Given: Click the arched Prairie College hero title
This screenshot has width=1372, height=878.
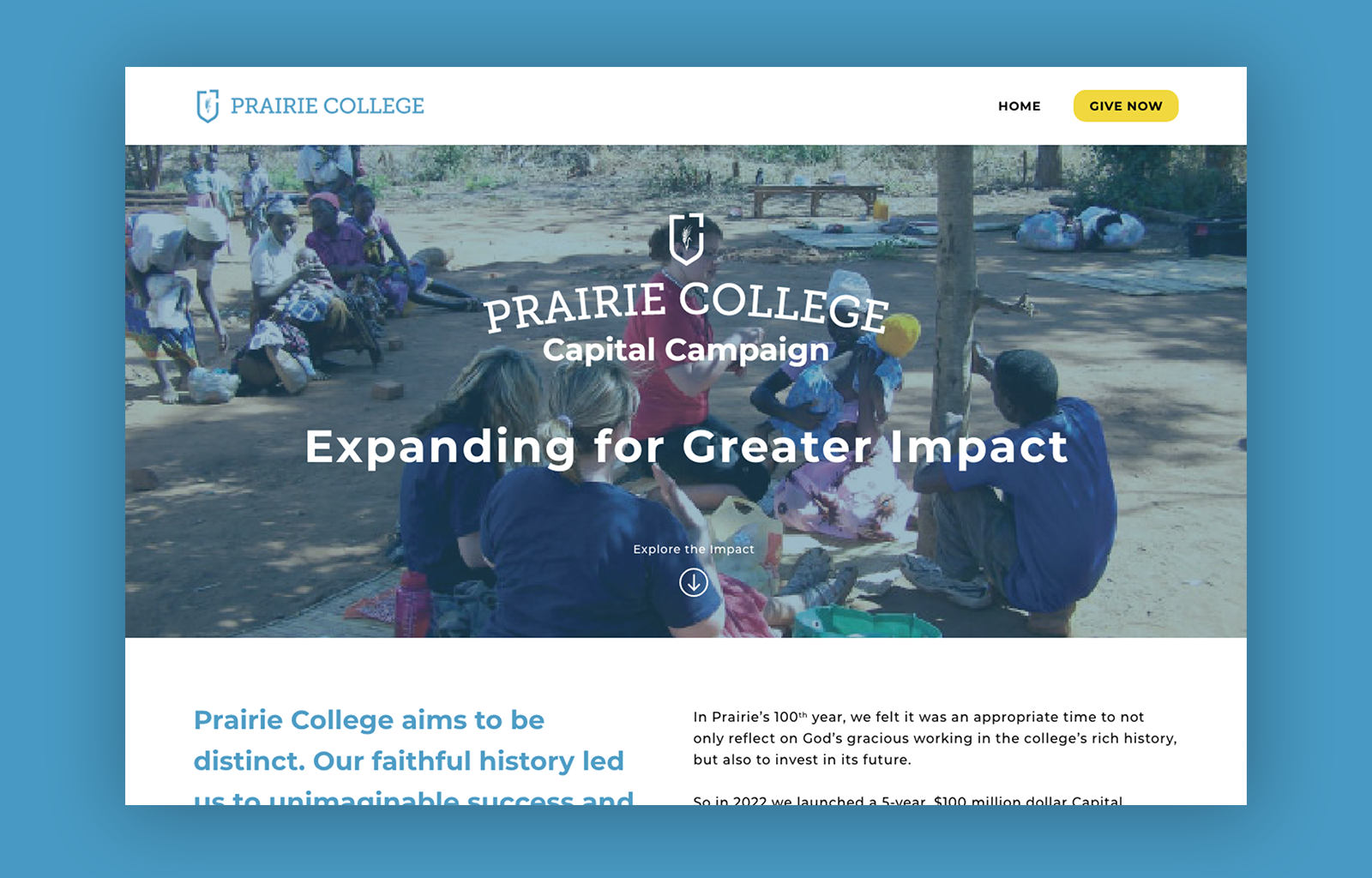Looking at the screenshot, I should click(x=686, y=304).
